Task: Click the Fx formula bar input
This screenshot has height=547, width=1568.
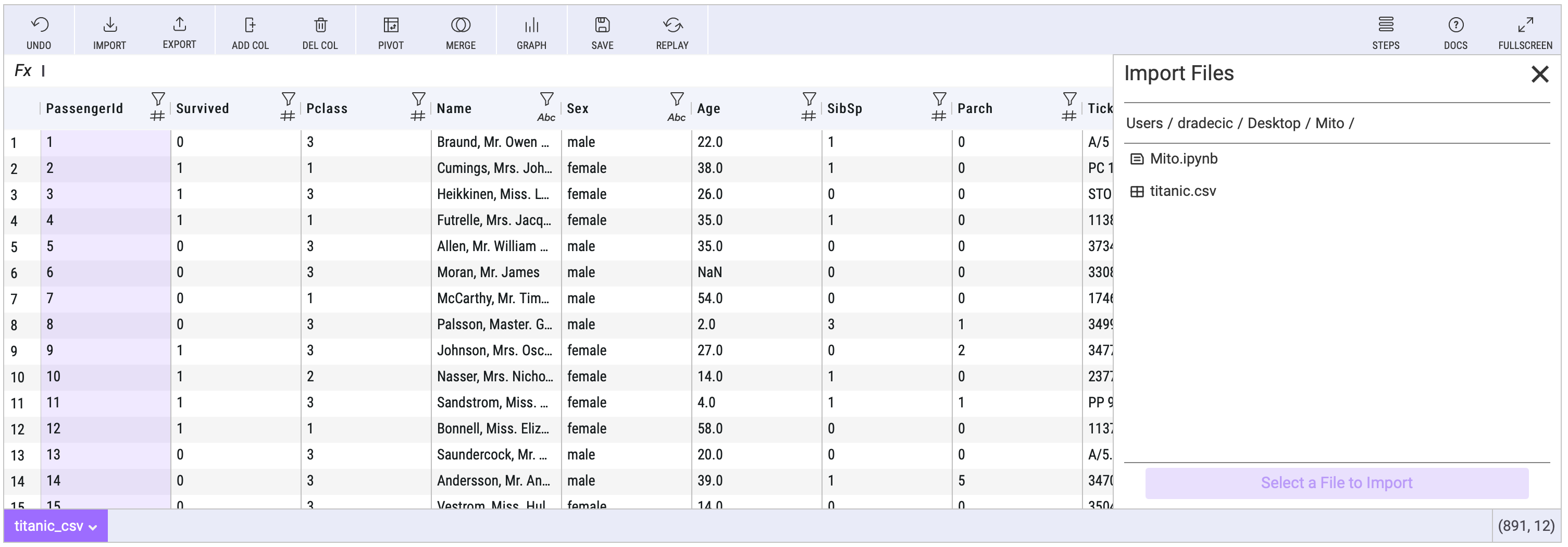Action: tap(548, 71)
